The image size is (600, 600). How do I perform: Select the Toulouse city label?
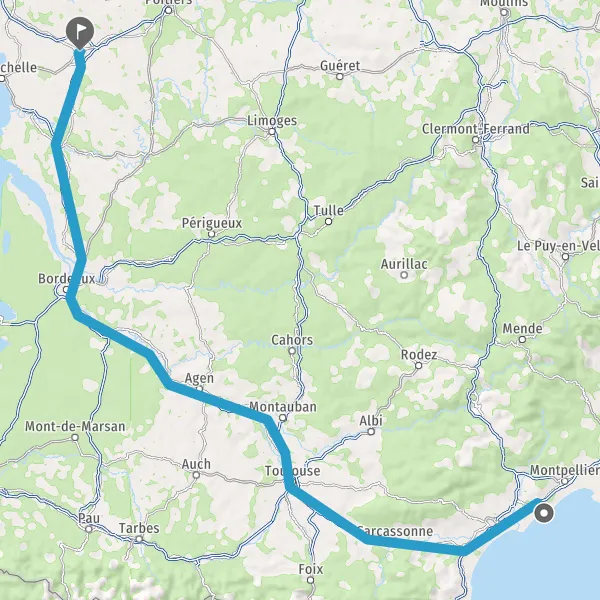(x=292, y=471)
